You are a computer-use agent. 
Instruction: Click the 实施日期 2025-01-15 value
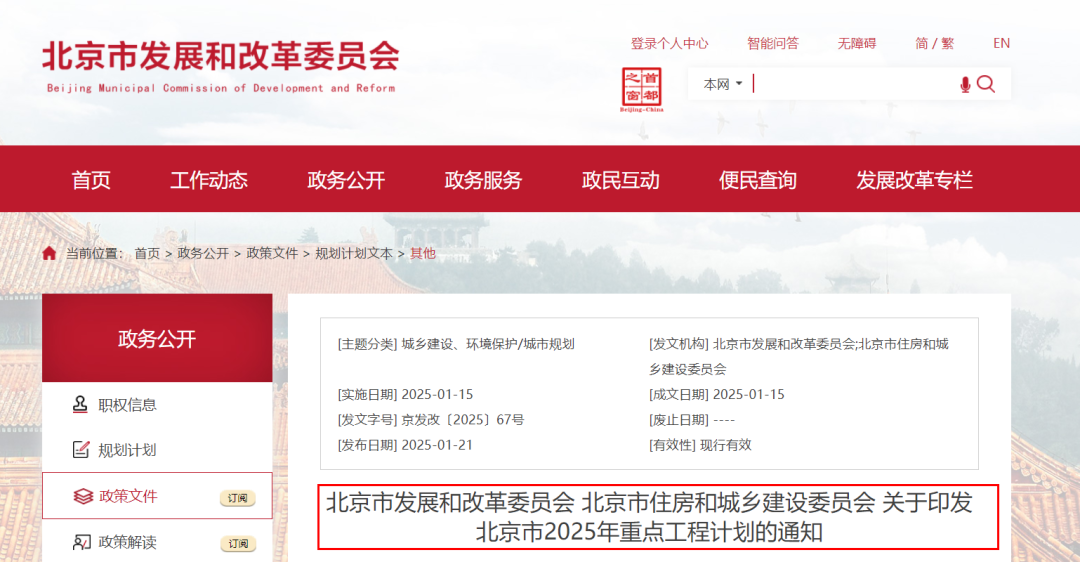437,395
